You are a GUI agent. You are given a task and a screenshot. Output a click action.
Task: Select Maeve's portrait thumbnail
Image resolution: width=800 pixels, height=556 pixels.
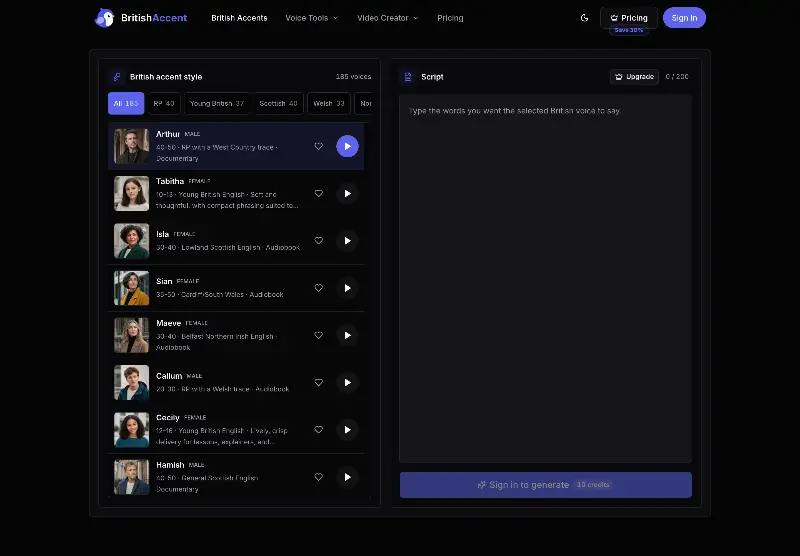tap(132, 336)
